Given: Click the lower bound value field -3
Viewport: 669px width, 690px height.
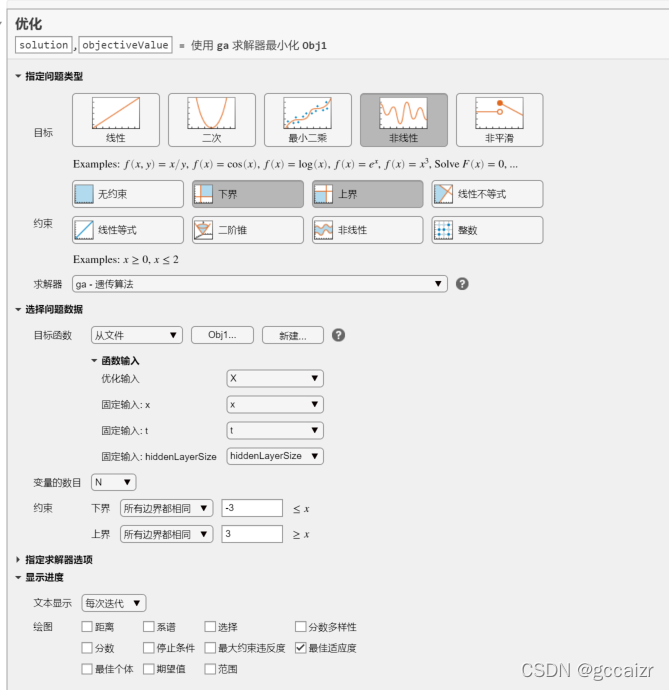Looking at the screenshot, I should click(x=252, y=508).
